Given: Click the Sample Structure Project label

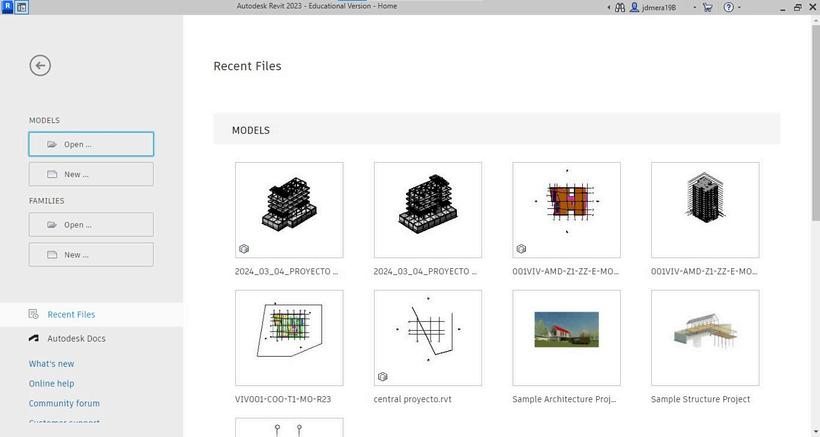Looking at the screenshot, I should (700, 399).
